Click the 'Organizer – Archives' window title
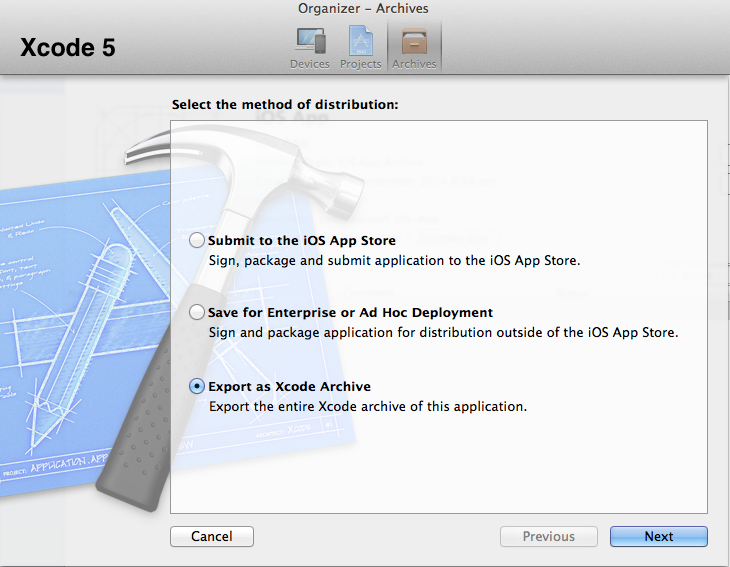 click(x=363, y=8)
